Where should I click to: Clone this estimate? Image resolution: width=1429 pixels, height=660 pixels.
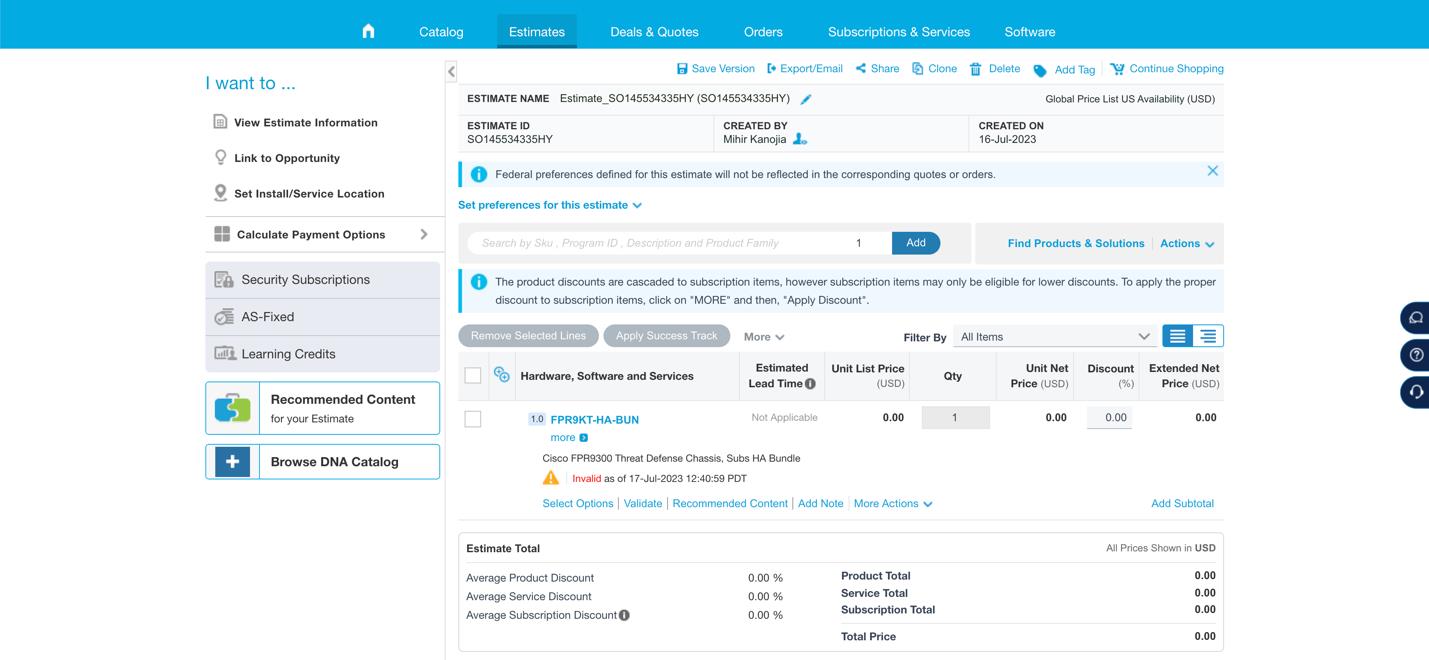[934, 68]
